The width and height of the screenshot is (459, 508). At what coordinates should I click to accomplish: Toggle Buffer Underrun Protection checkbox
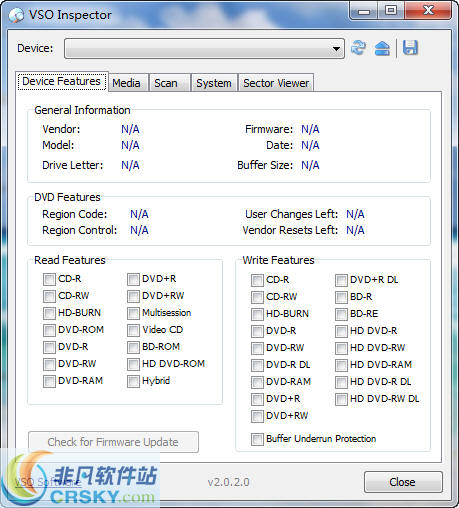tap(257, 439)
